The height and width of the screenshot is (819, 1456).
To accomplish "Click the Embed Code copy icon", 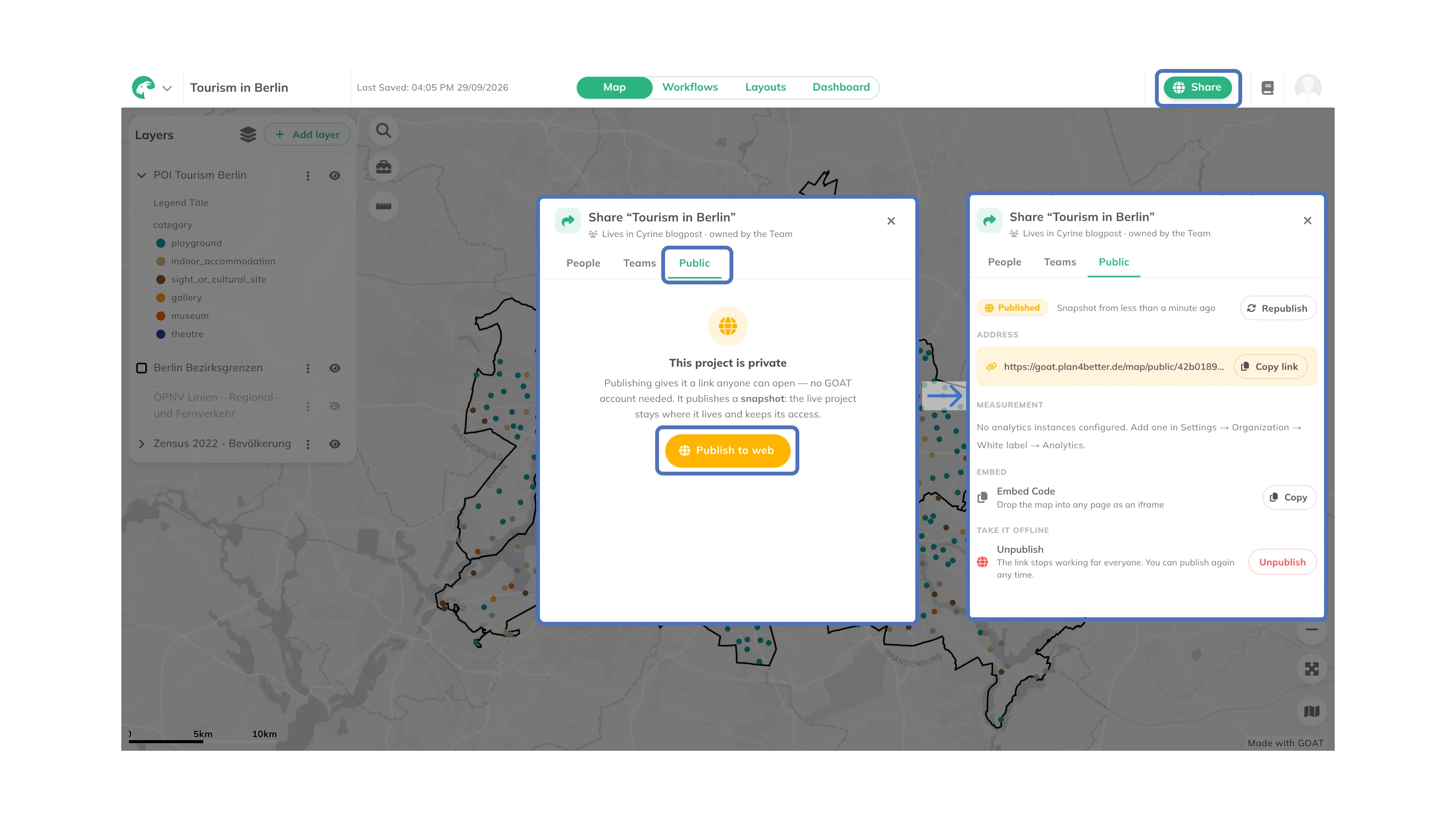I will (x=983, y=497).
